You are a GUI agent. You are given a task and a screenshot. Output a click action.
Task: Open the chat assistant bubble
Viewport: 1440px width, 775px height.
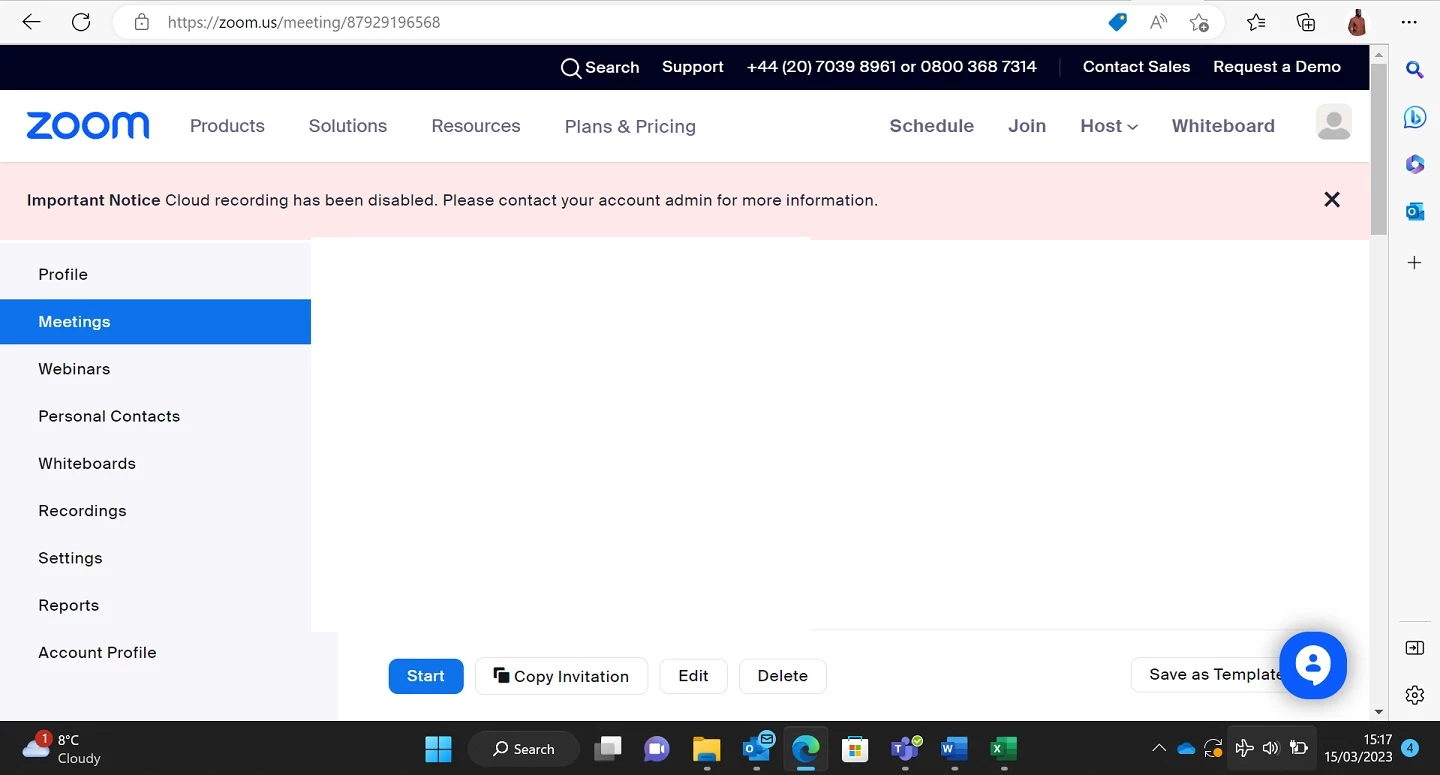pos(1313,665)
